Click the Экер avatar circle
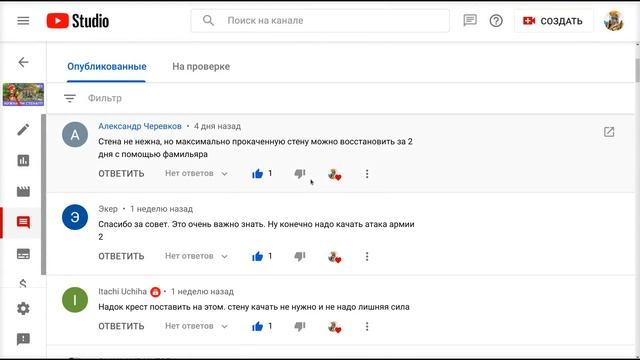This screenshot has height=360, width=640. coord(75,217)
